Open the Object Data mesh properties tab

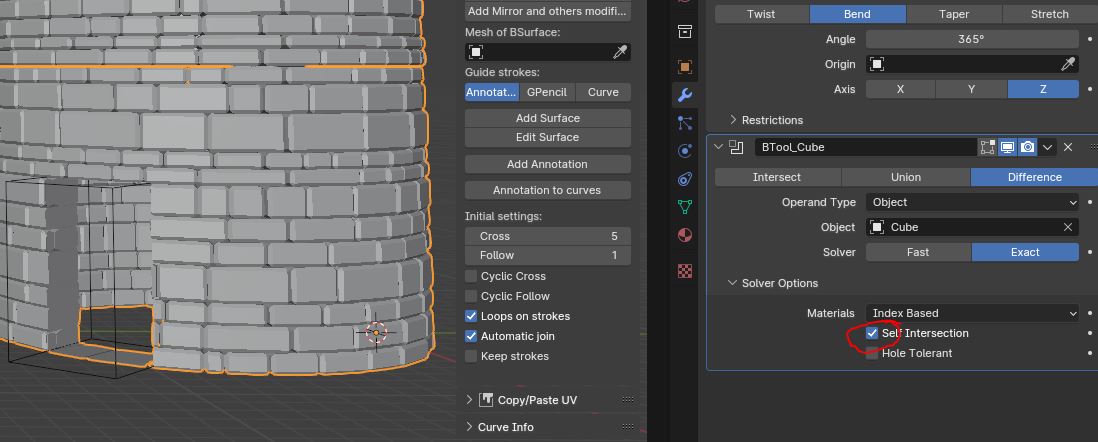(685, 208)
